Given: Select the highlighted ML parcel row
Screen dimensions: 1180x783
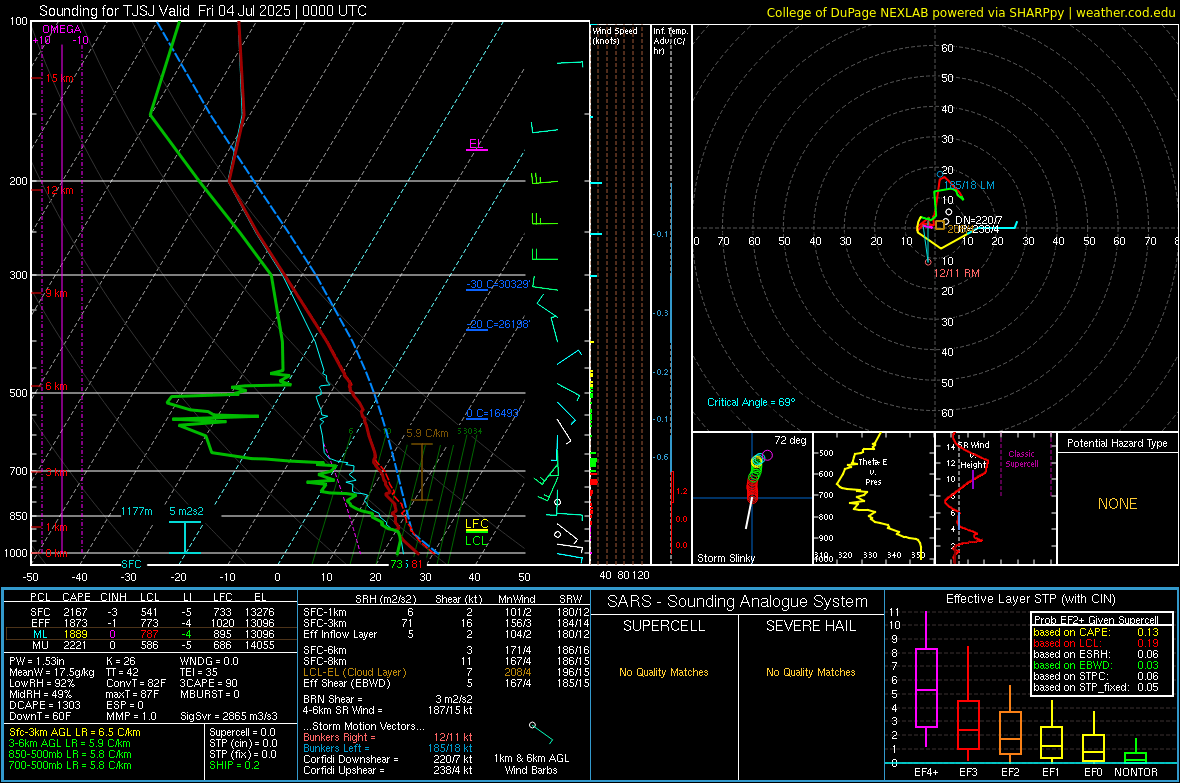Looking at the screenshot, I should 151,634.
